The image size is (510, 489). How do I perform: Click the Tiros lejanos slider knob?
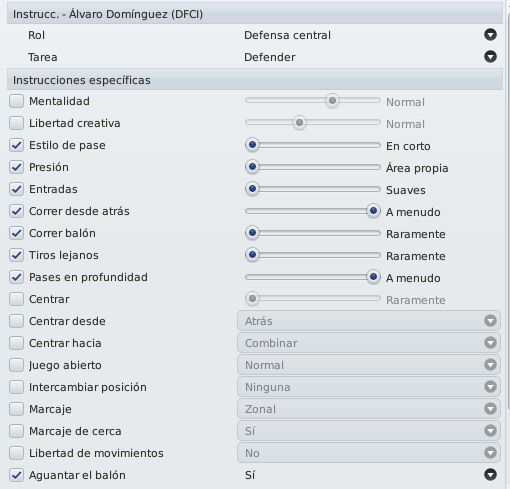tap(252, 255)
